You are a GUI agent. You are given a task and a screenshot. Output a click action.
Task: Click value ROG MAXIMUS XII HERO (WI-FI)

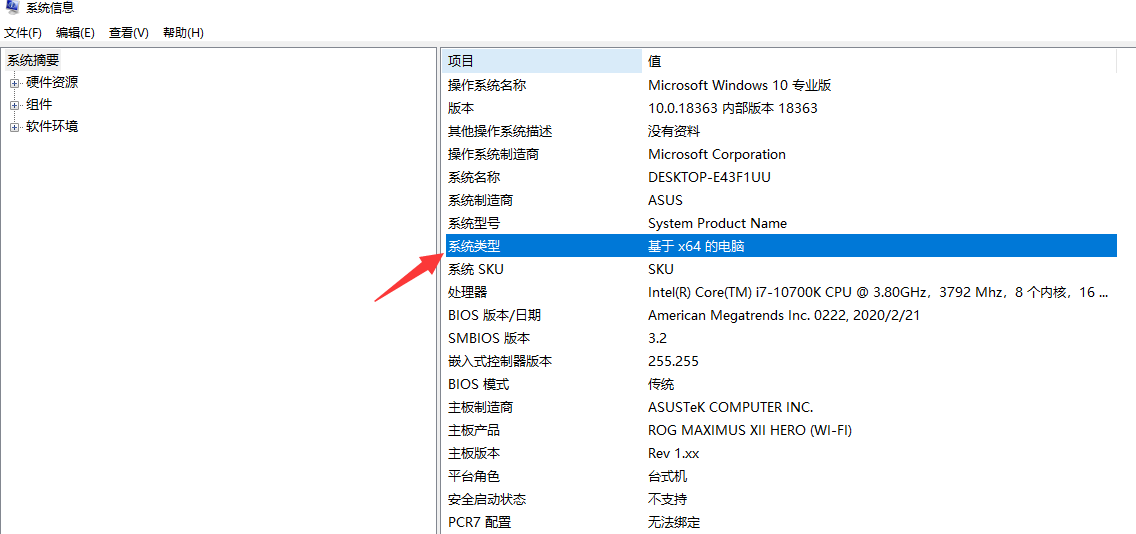coord(750,430)
